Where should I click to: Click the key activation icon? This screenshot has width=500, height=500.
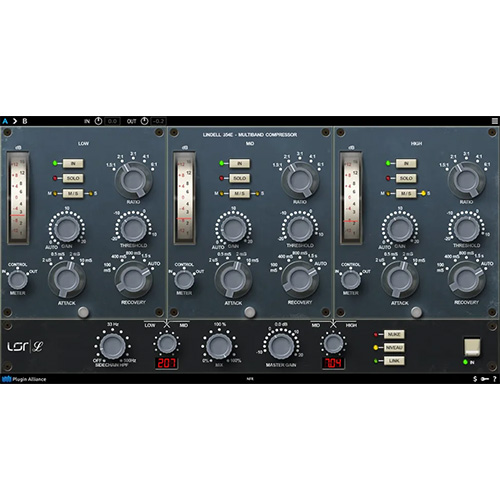485,379
